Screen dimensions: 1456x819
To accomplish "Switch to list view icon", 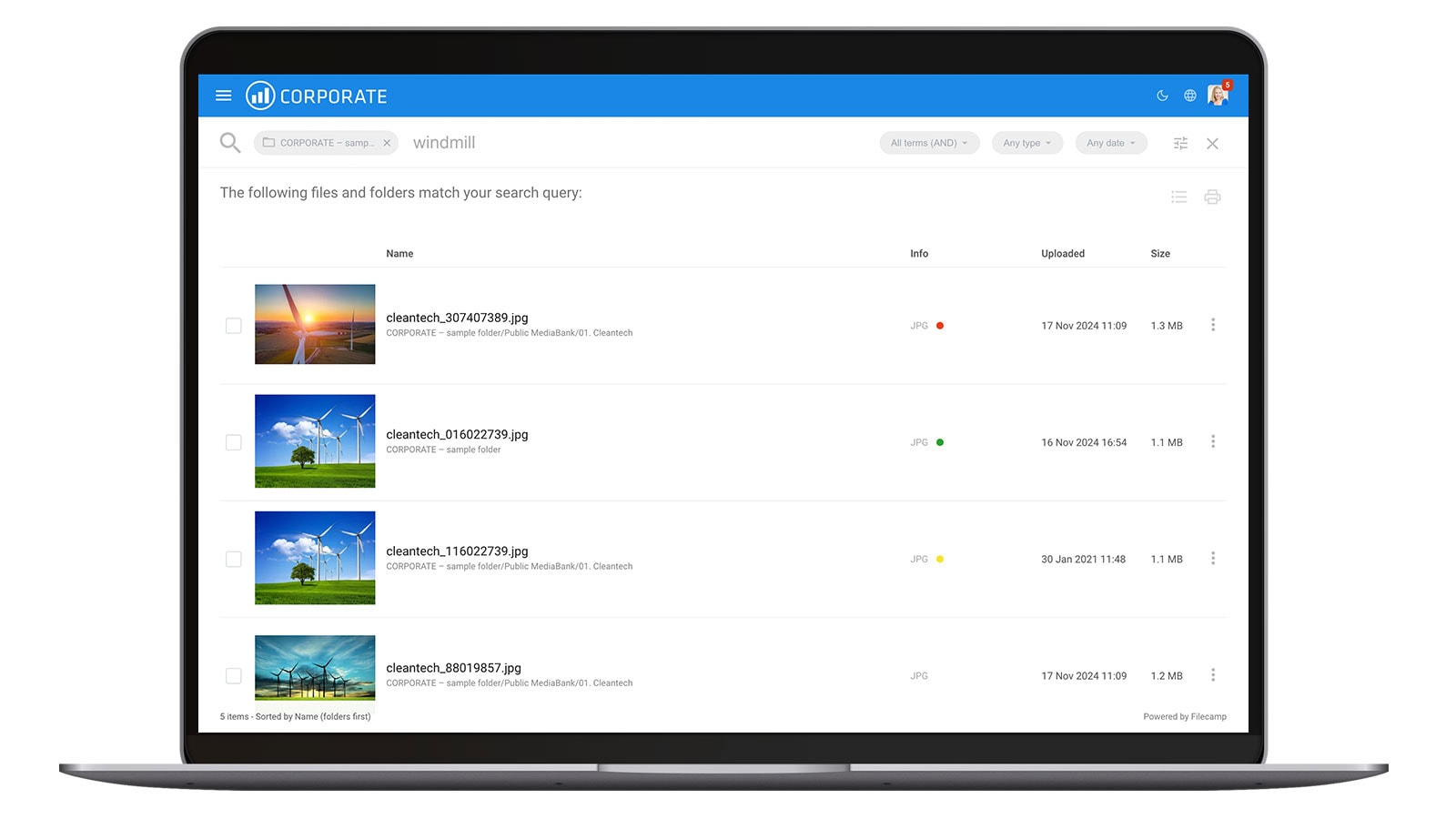I will tap(1179, 197).
